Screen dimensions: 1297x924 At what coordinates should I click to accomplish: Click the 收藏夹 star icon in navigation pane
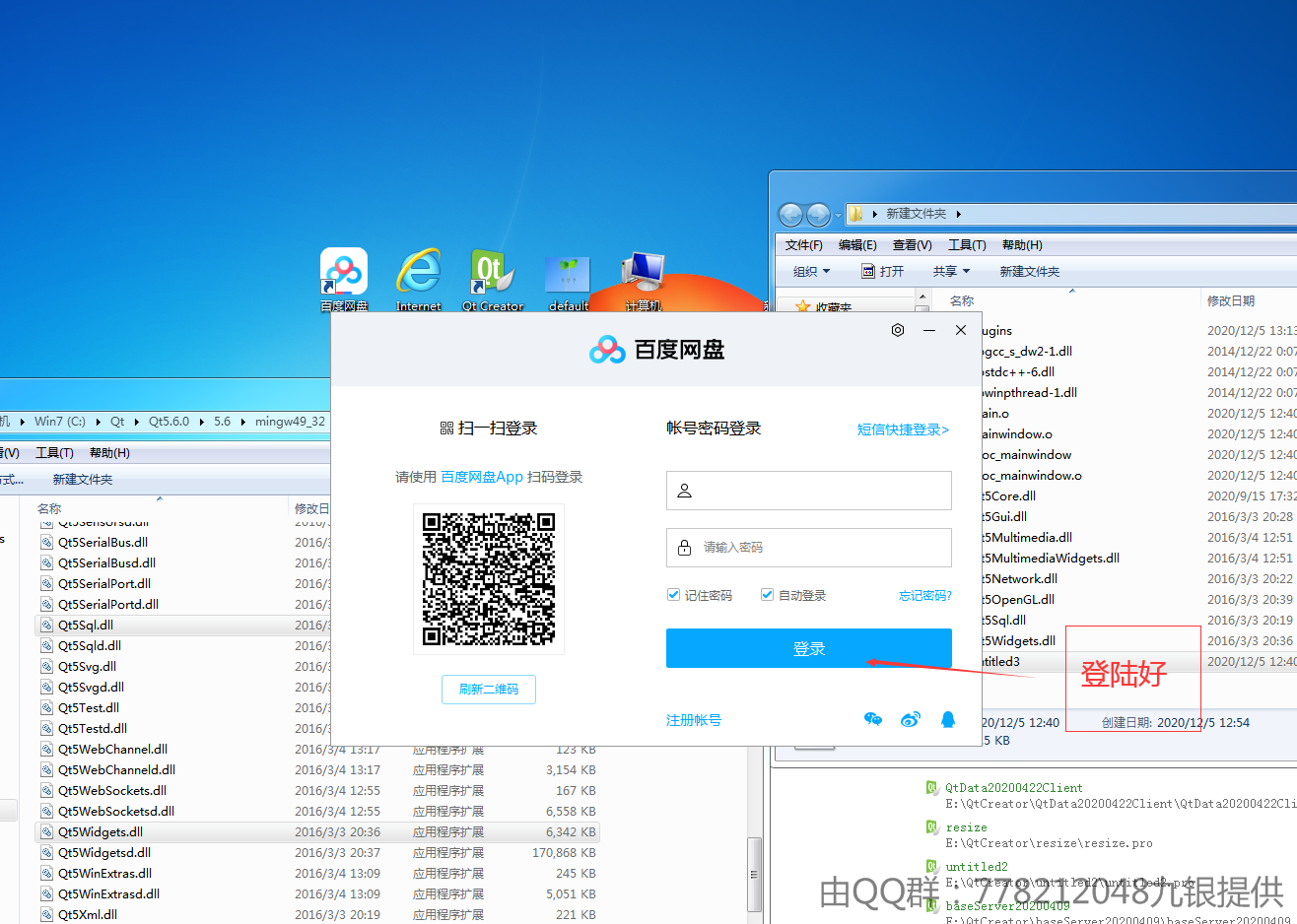point(803,306)
